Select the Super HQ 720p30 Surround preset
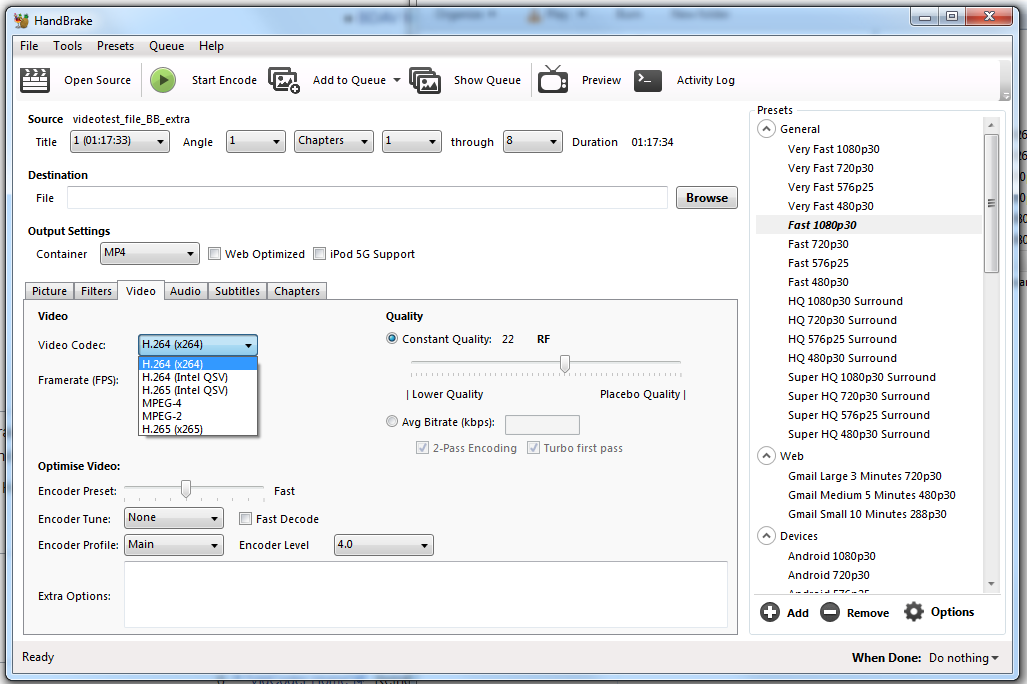 [x=859, y=396]
